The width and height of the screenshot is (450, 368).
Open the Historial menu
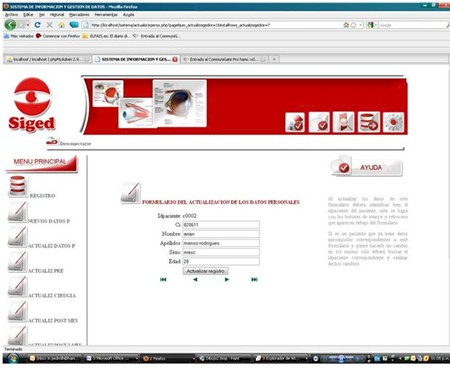point(57,15)
